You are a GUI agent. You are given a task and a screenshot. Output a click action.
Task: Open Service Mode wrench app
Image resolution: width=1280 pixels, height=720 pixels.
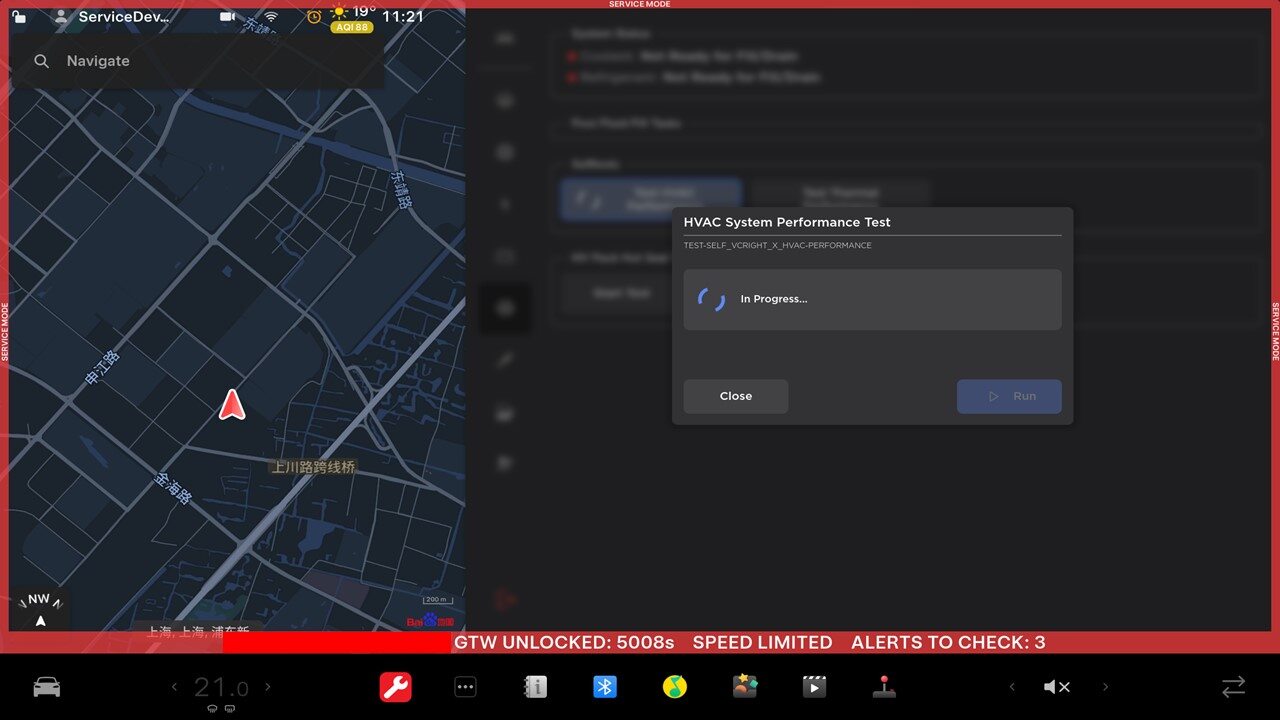click(x=395, y=687)
